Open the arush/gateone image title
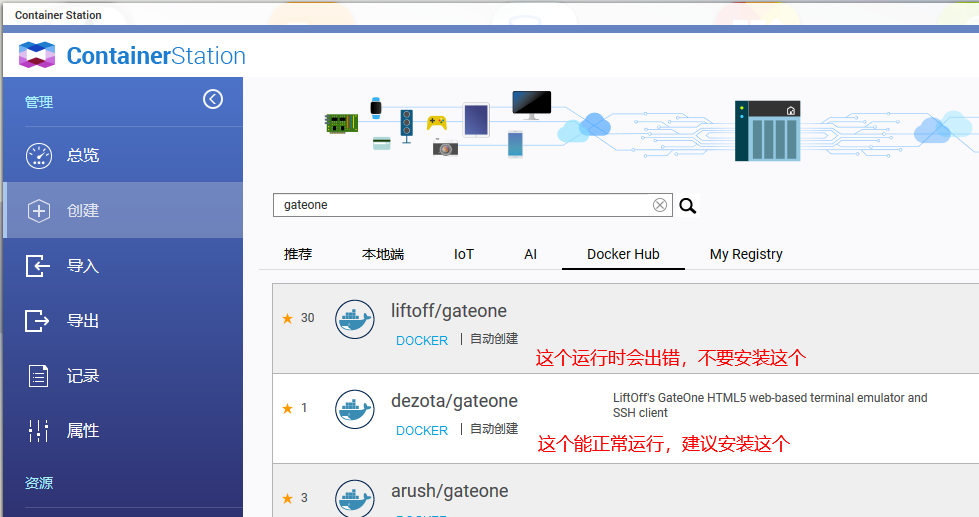The width and height of the screenshot is (979, 517). click(450, 491)
